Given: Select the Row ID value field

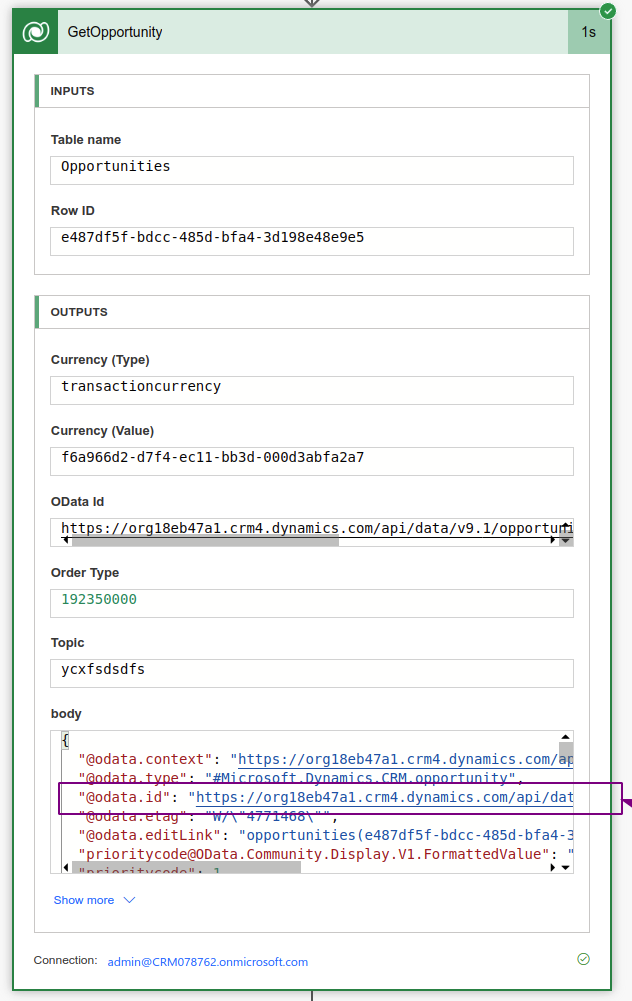Looking at the screenshot, I should pos(311,241).
